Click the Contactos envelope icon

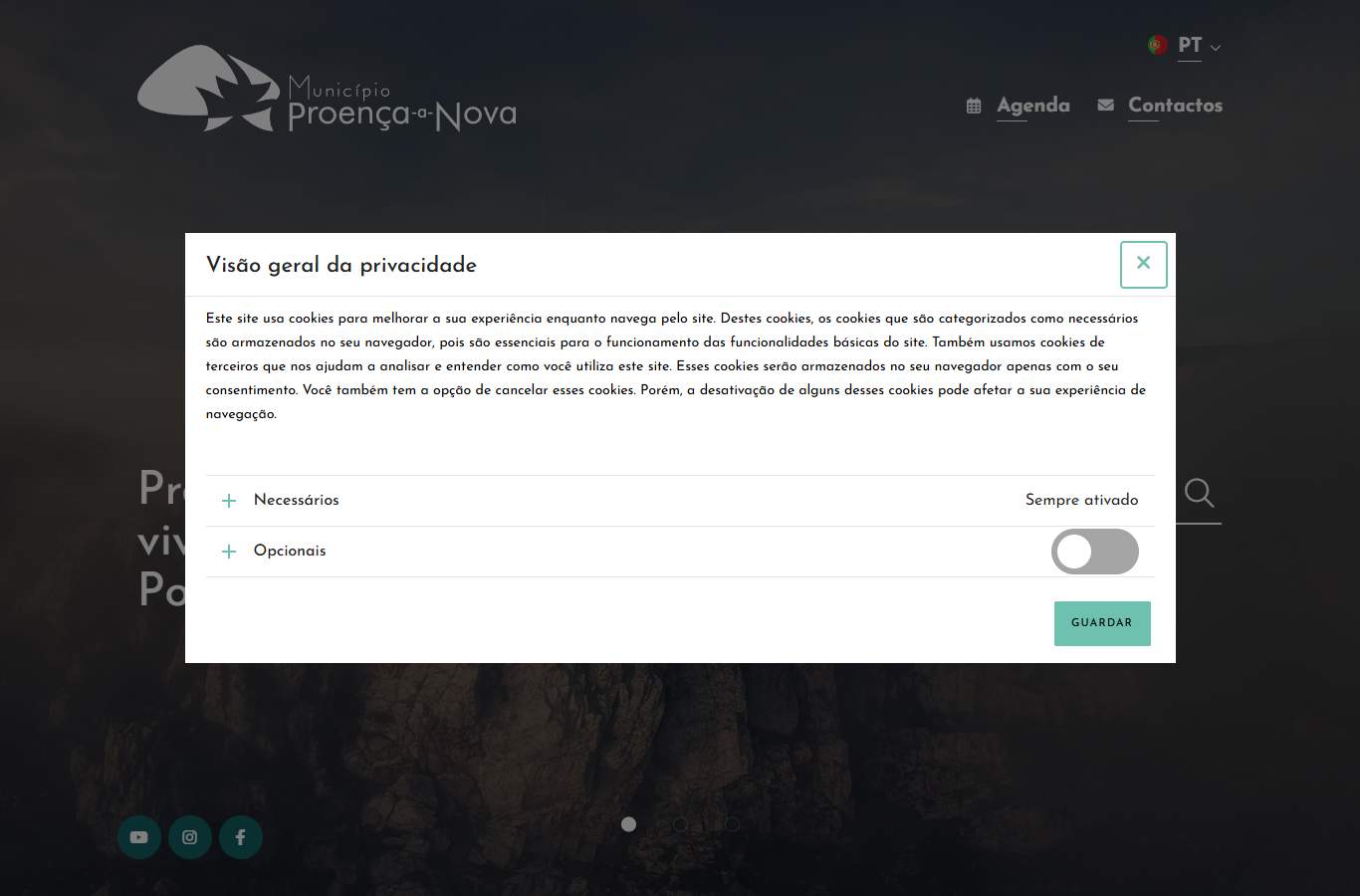tap(1105, 105)
